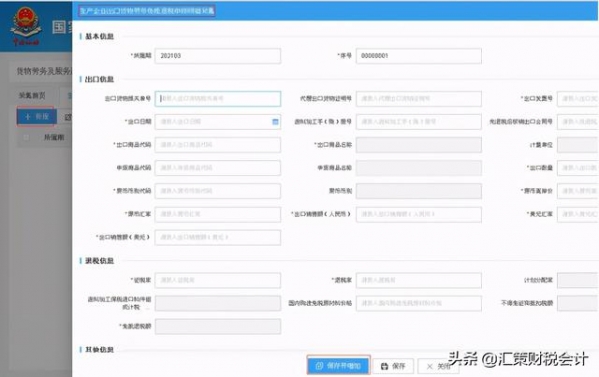Click the highlighted dialog title text

[x=147, y=11]
